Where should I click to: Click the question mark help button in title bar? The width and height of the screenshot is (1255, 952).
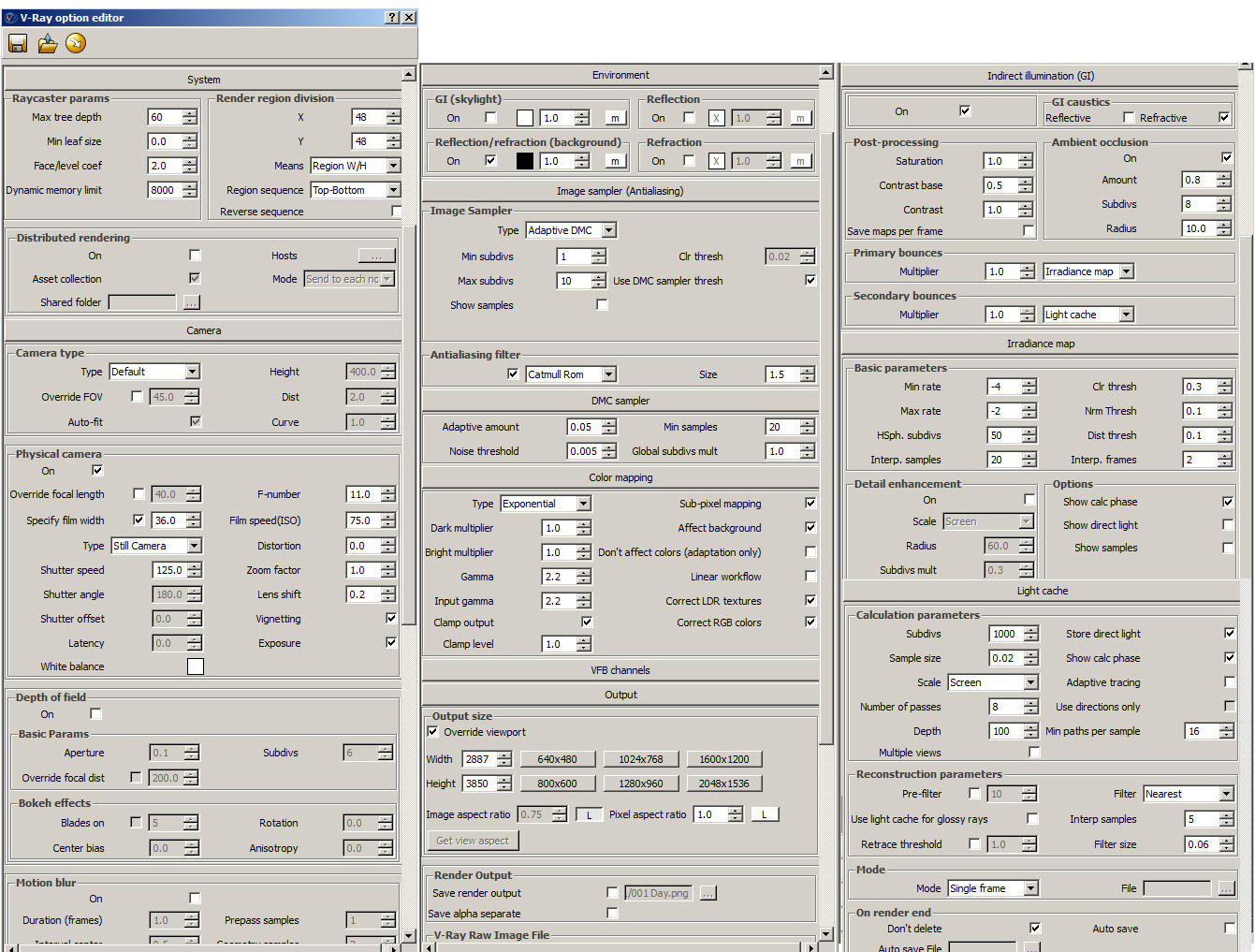[392, 18]
